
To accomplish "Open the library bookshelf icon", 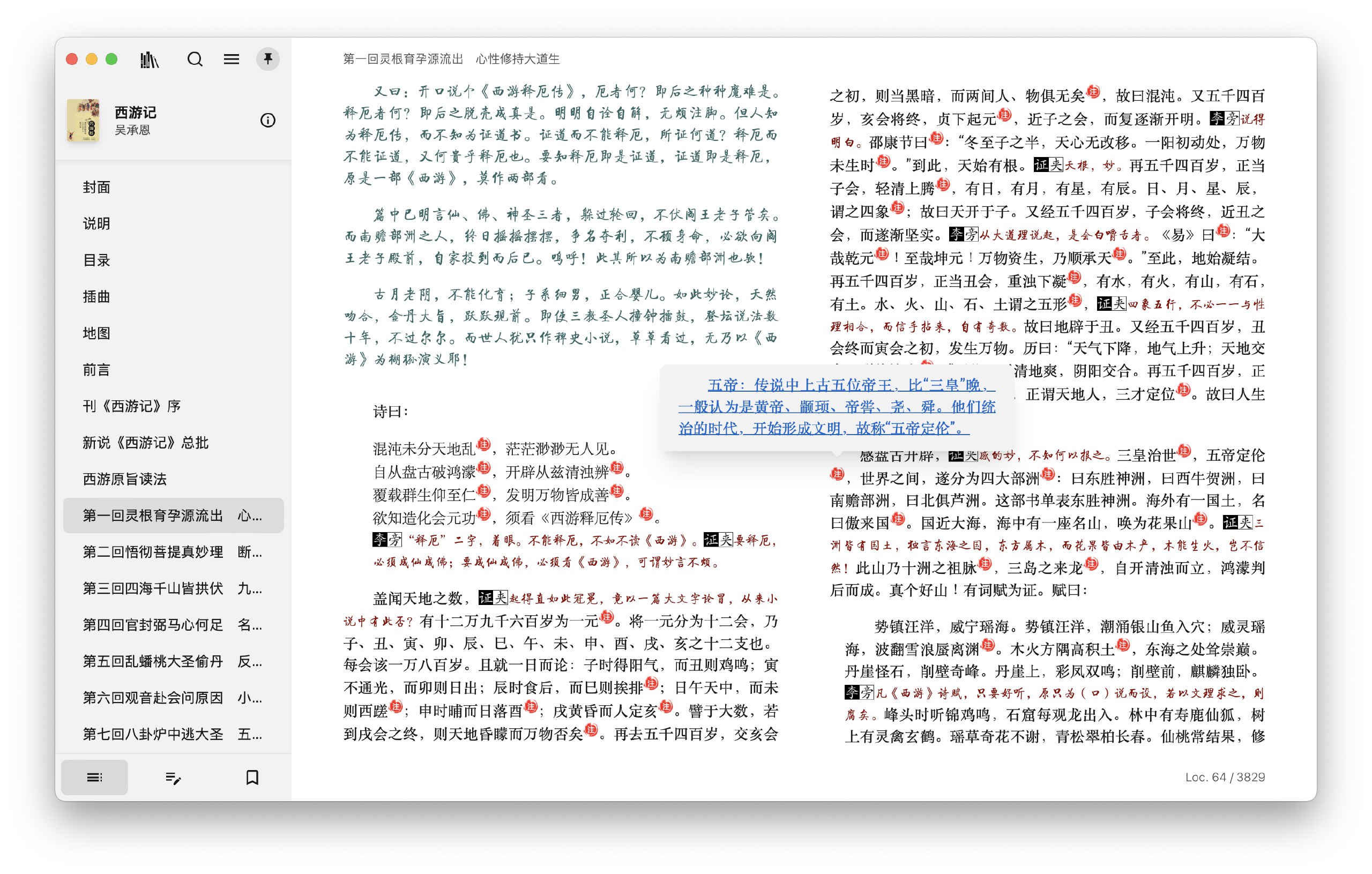I will (150, 59).
